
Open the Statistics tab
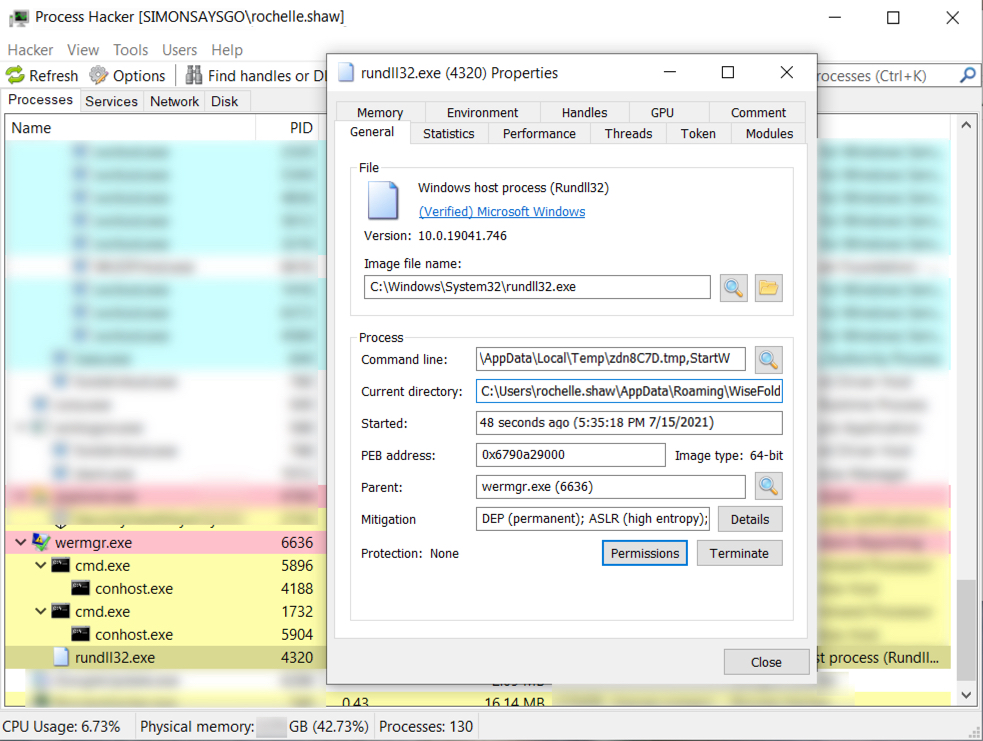(x=449, y=134)
